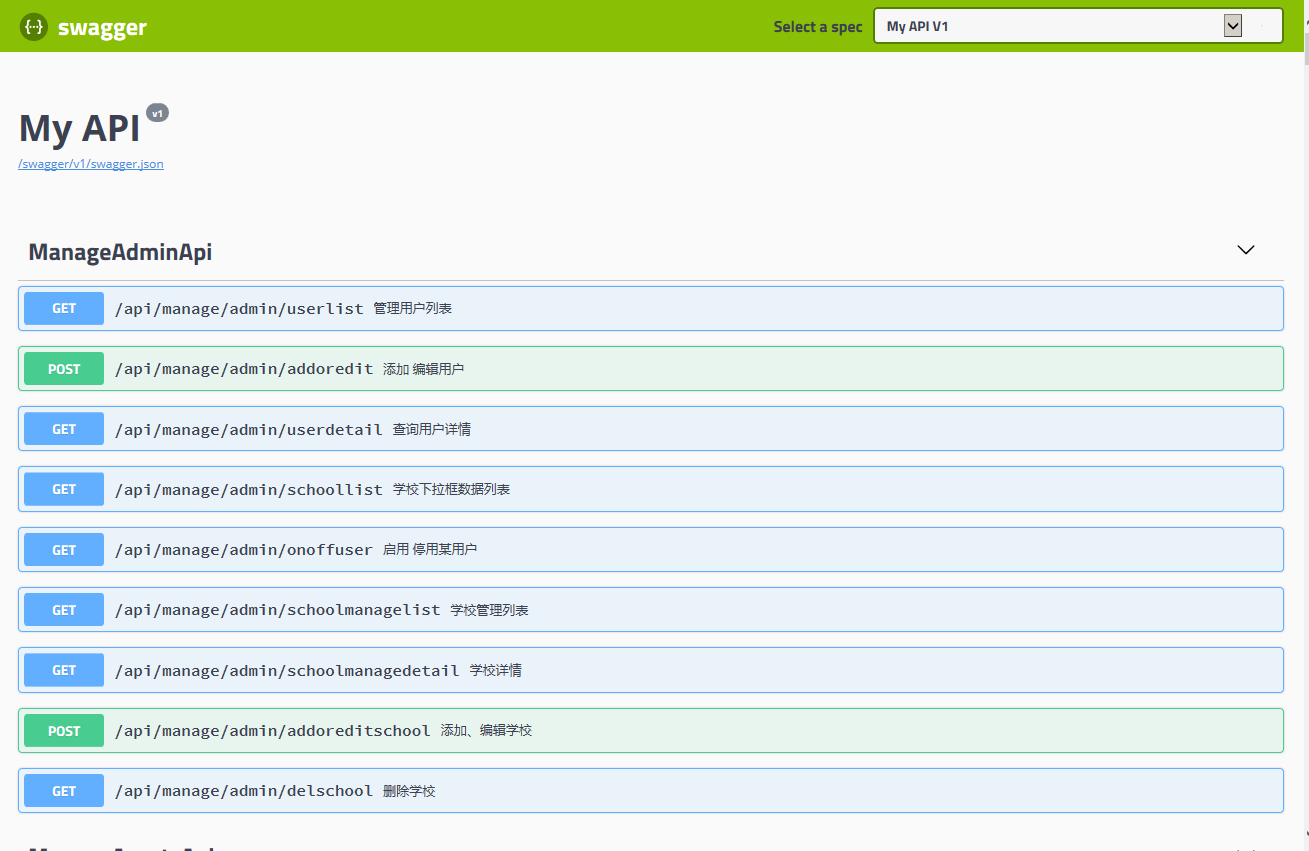
Task: Click the v1 version badge
Action: click(157, 113)
